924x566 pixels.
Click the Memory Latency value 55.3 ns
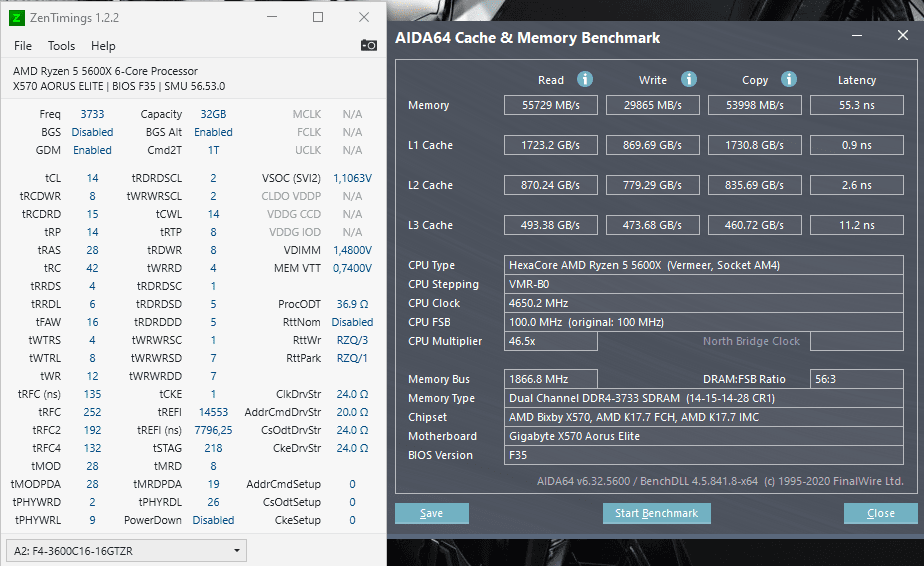[857, 105]
